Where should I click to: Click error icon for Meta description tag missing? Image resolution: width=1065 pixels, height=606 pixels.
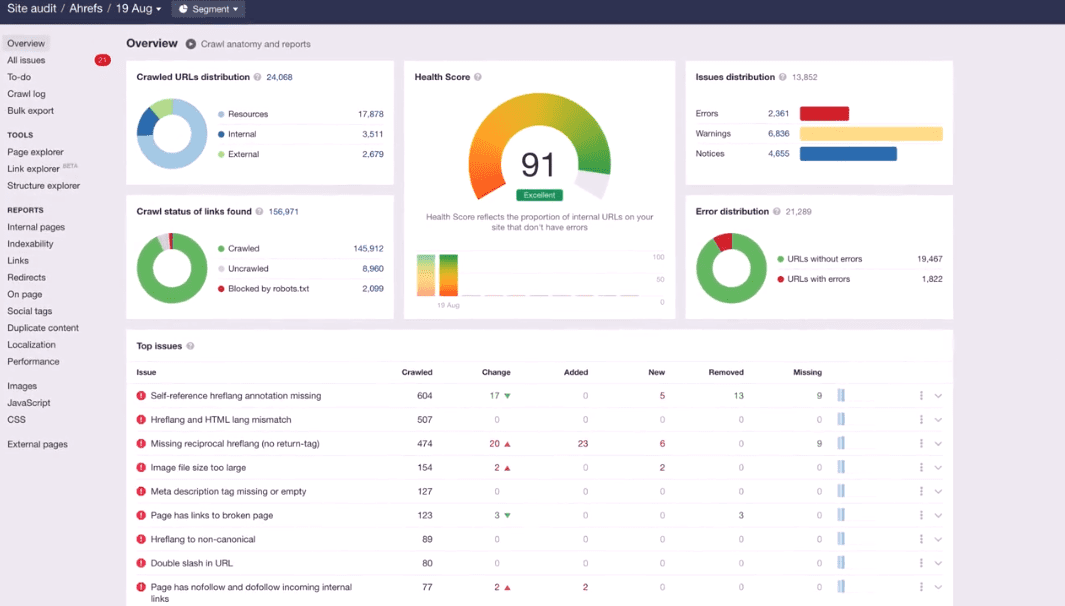(141, 491)
